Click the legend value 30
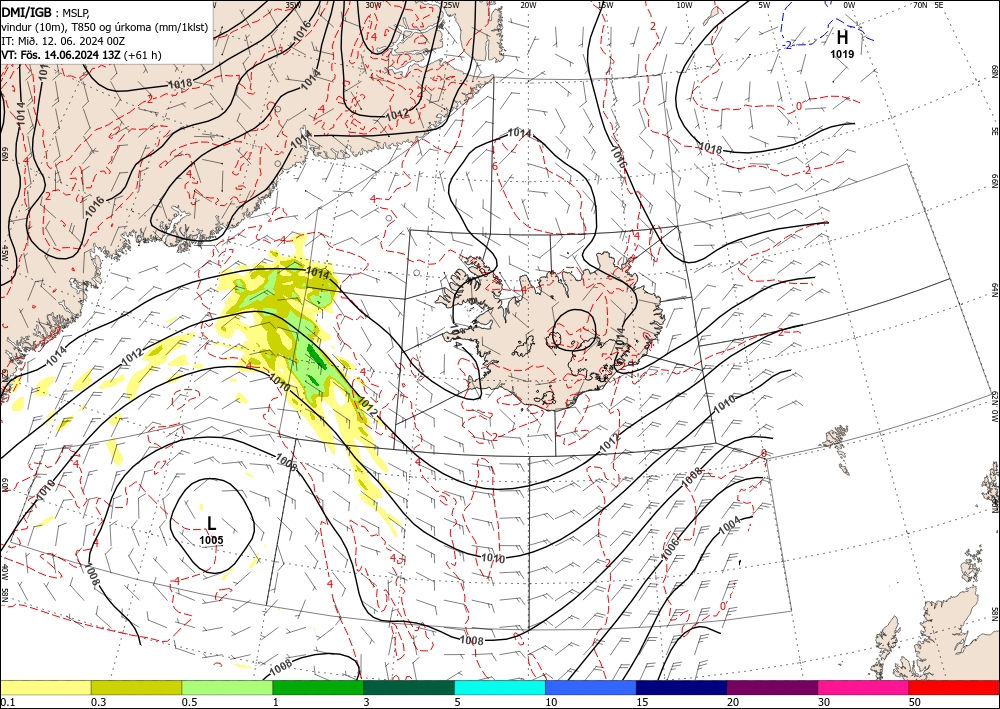The height and width of the screenshot is (709, 1000). coord(824,702)
